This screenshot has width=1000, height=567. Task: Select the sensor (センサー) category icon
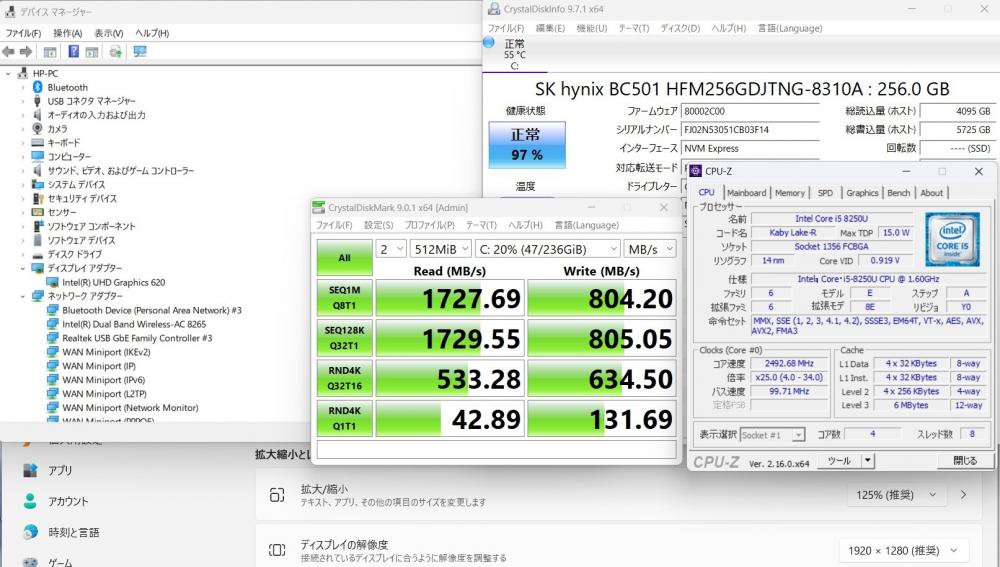tap(38, 212)
